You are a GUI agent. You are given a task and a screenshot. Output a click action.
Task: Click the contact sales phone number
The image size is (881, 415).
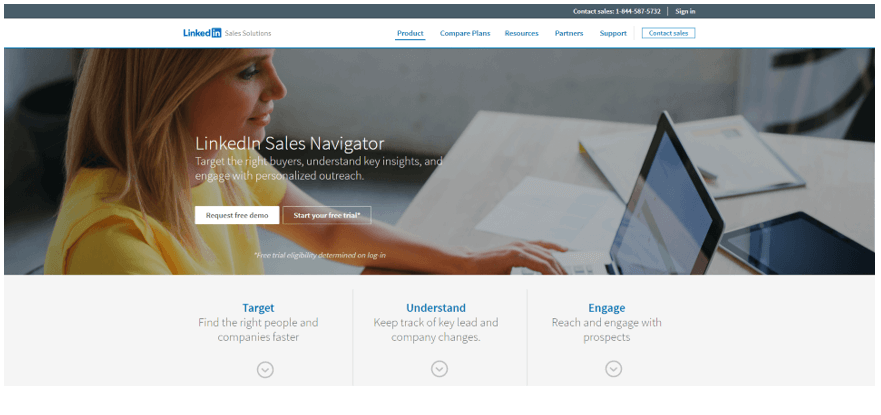coord(638,11)
